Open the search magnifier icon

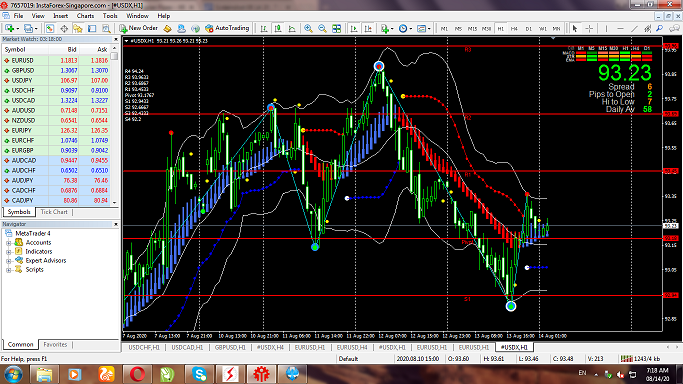[660, 28]
